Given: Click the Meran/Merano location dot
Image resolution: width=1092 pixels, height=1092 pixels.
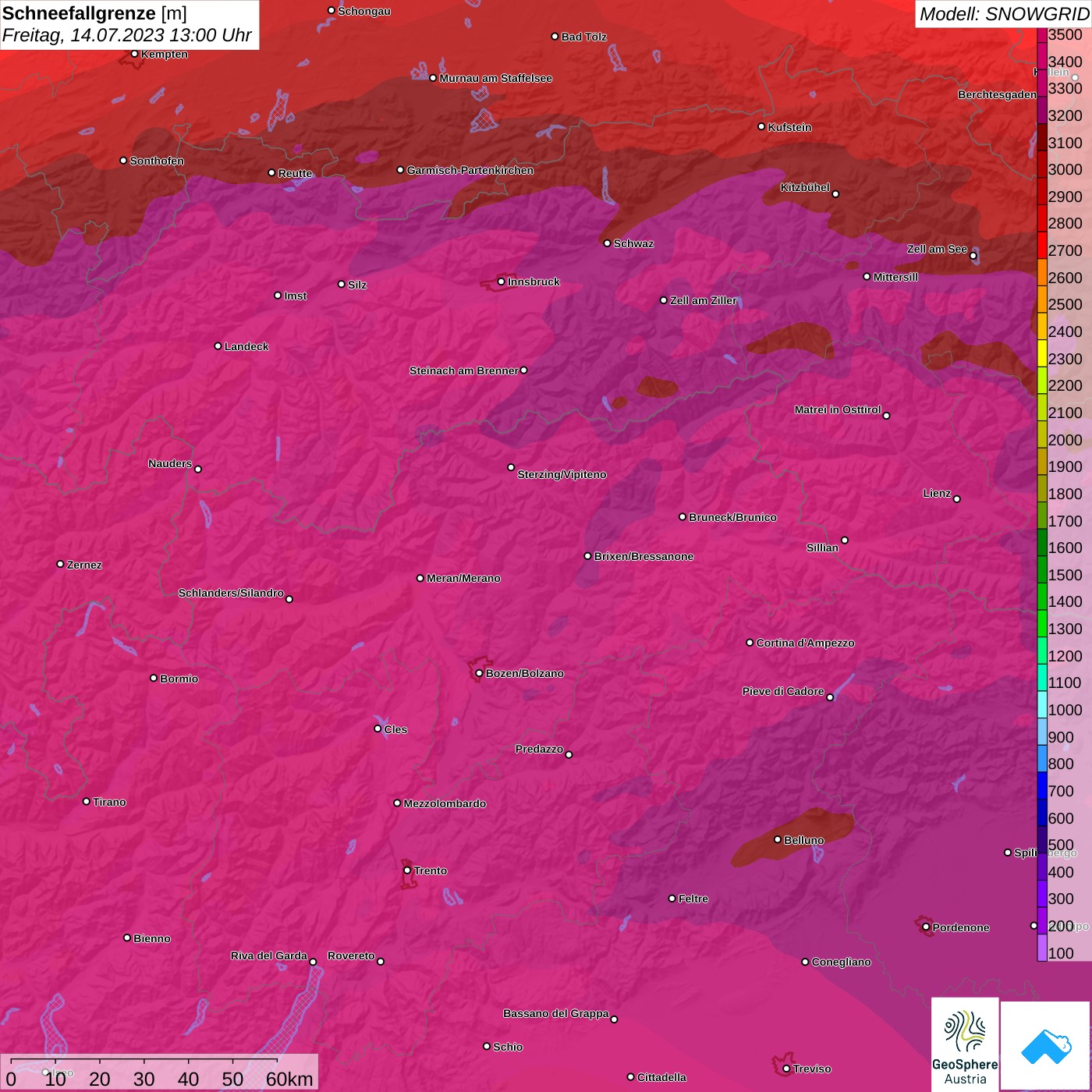Looking at the screenshot, I should coord(420,578).
